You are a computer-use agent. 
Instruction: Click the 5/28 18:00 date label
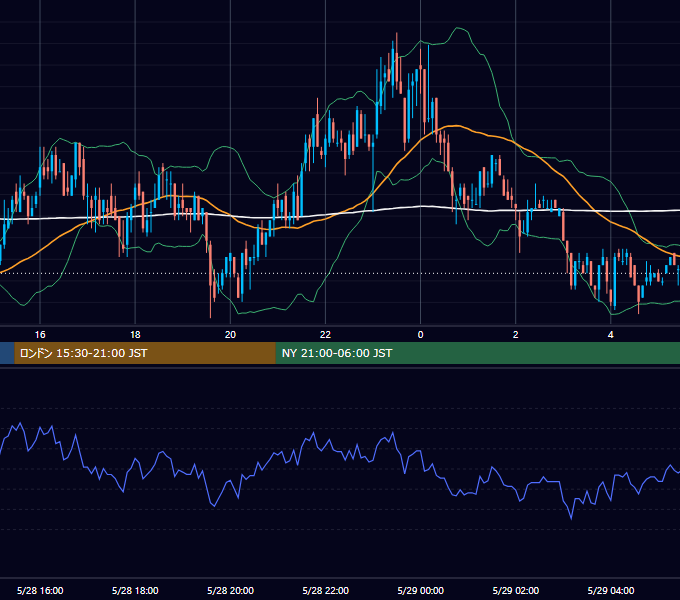(x=135, y=590)
